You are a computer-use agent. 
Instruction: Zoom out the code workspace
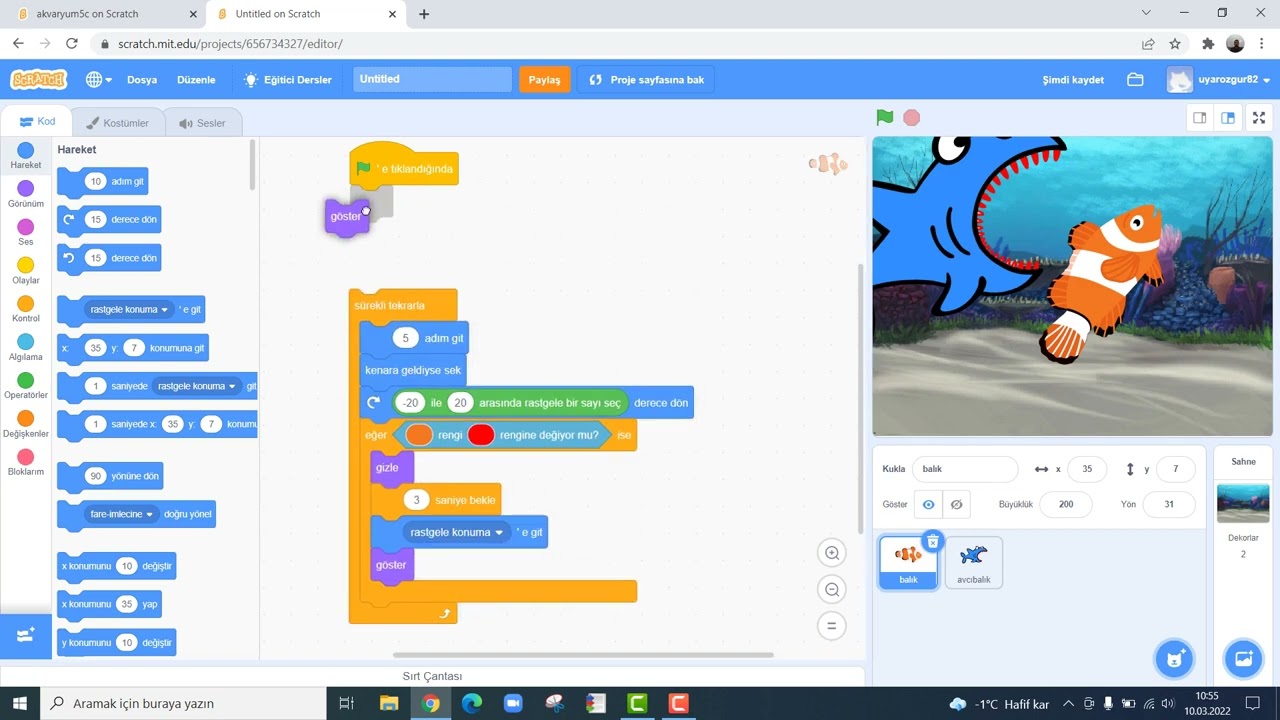click(831, 590)
